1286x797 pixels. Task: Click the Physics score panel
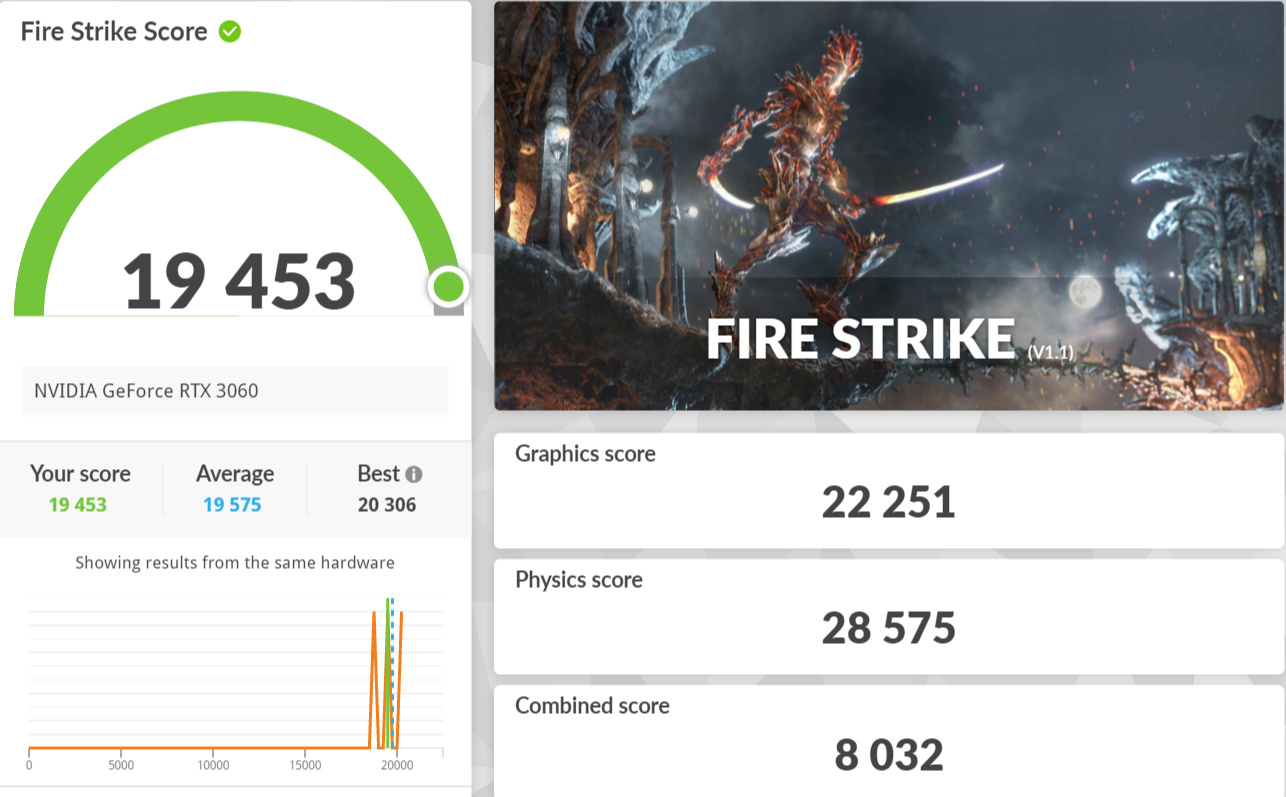(x=888, y=616)
